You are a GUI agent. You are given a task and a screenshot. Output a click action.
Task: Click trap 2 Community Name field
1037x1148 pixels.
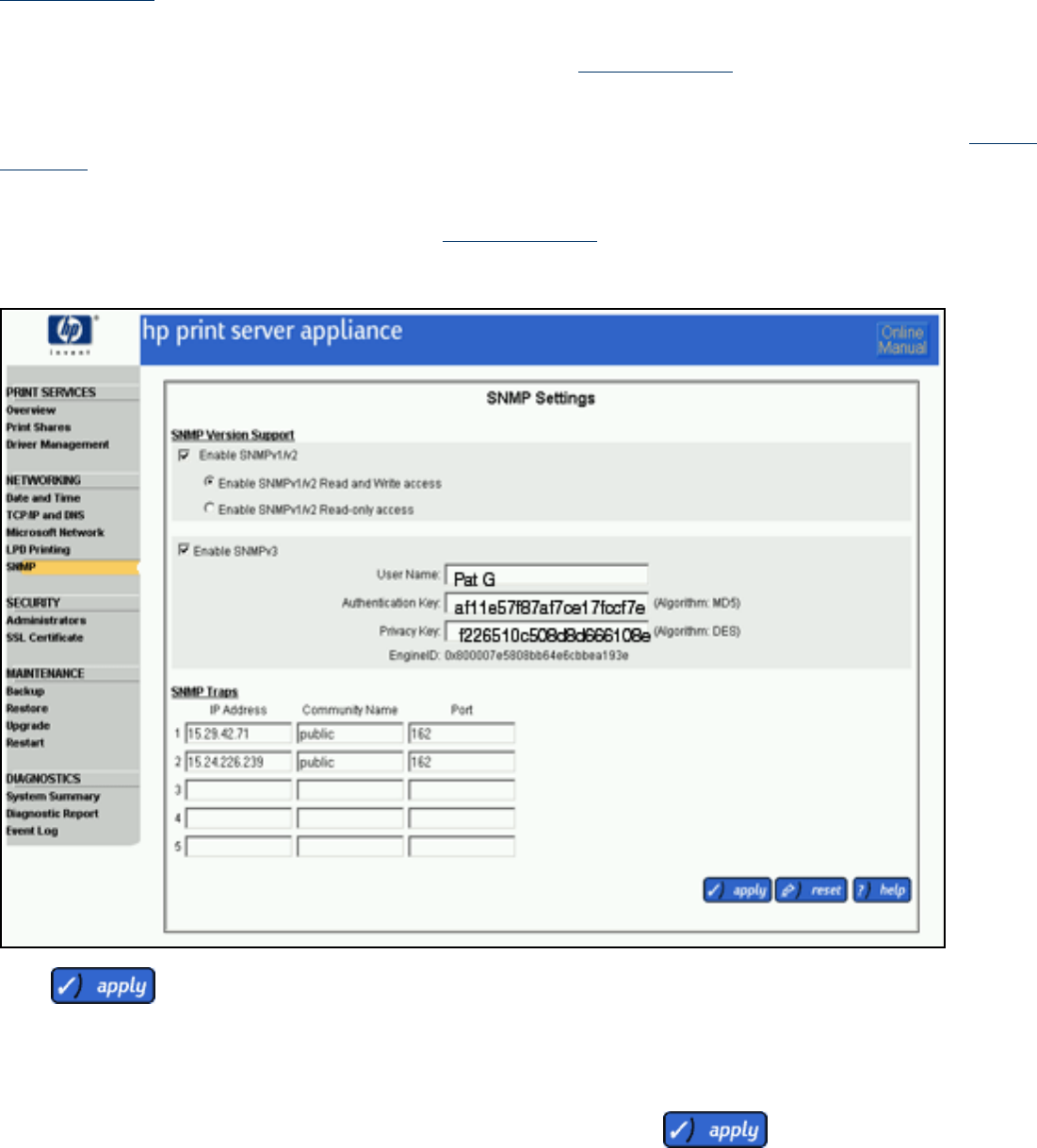point(350,762)
